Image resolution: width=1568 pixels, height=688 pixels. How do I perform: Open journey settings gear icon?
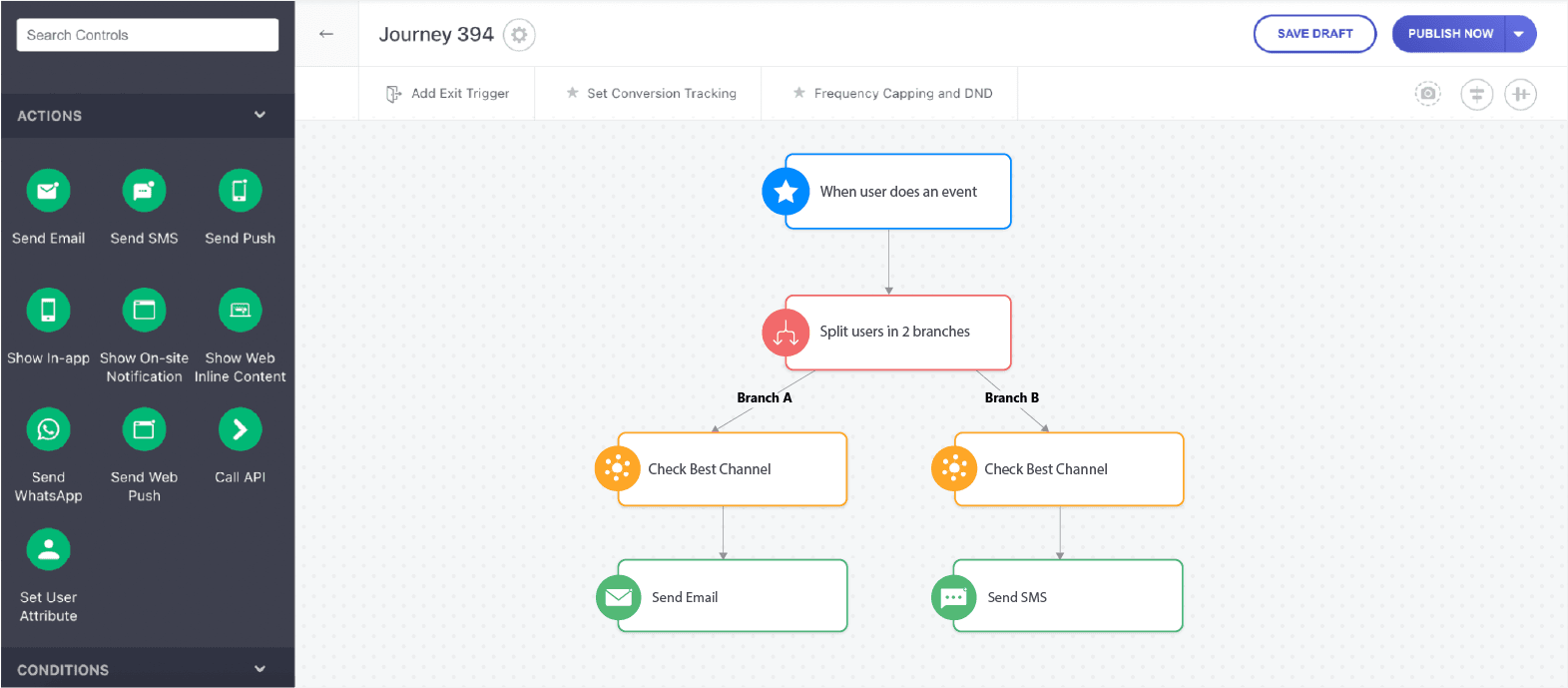pos(519,35)
